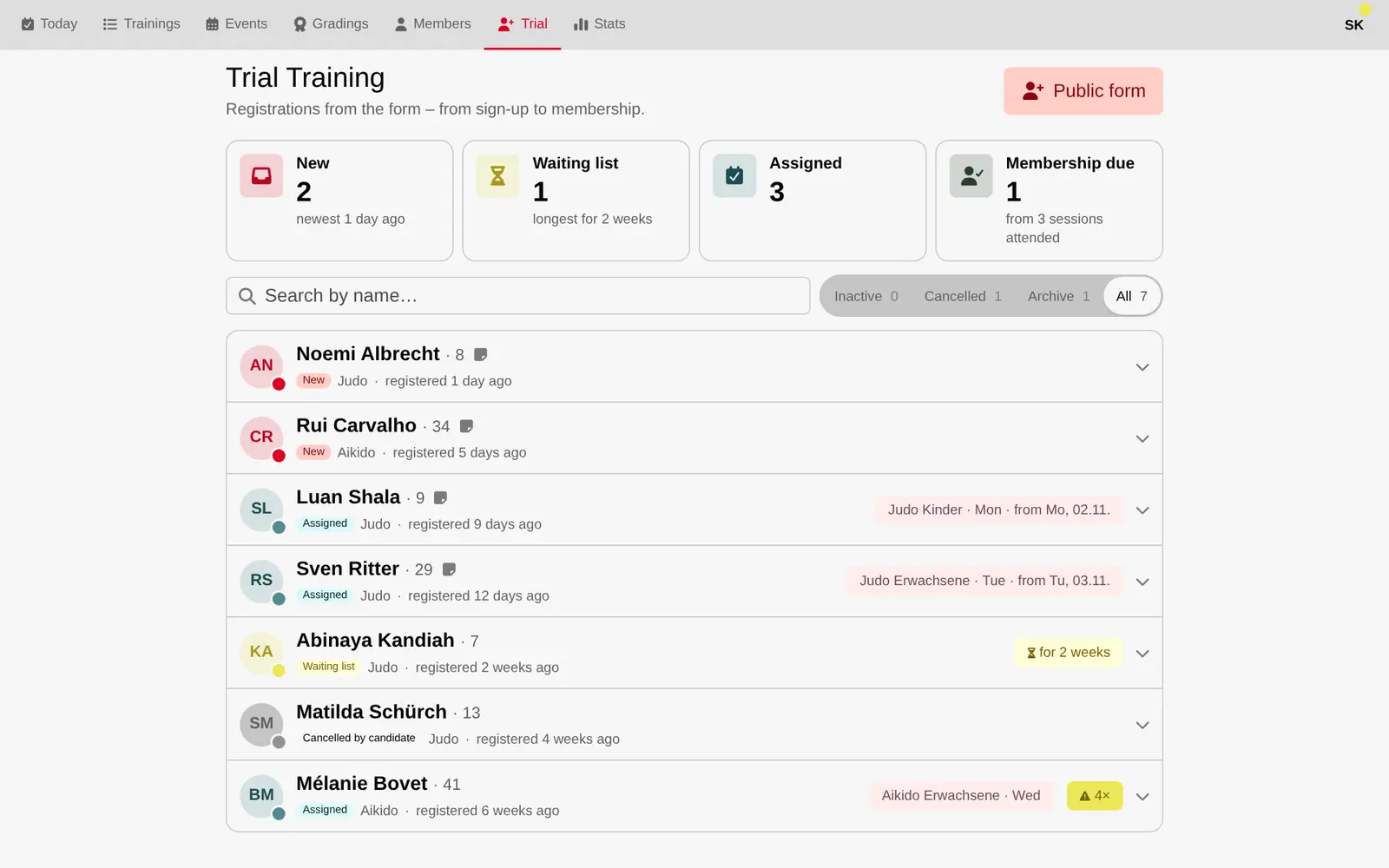The width and height of the screenshot is (1389, 868).
Task: Select the All filter
Action: click(1132, 296)
